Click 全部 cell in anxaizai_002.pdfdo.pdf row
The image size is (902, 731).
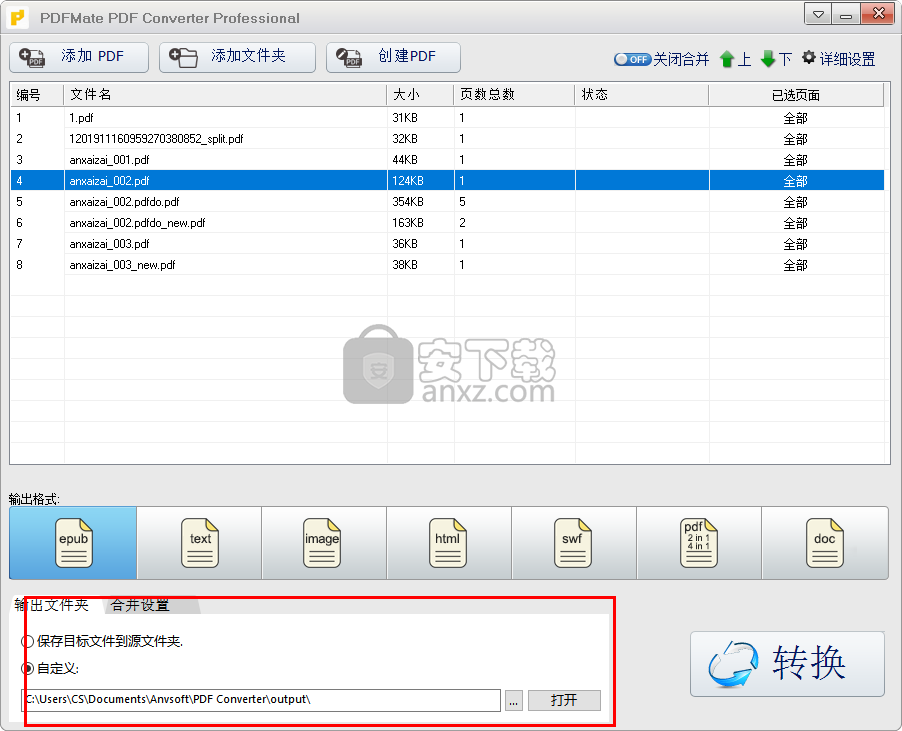click(x=796, y=202)
